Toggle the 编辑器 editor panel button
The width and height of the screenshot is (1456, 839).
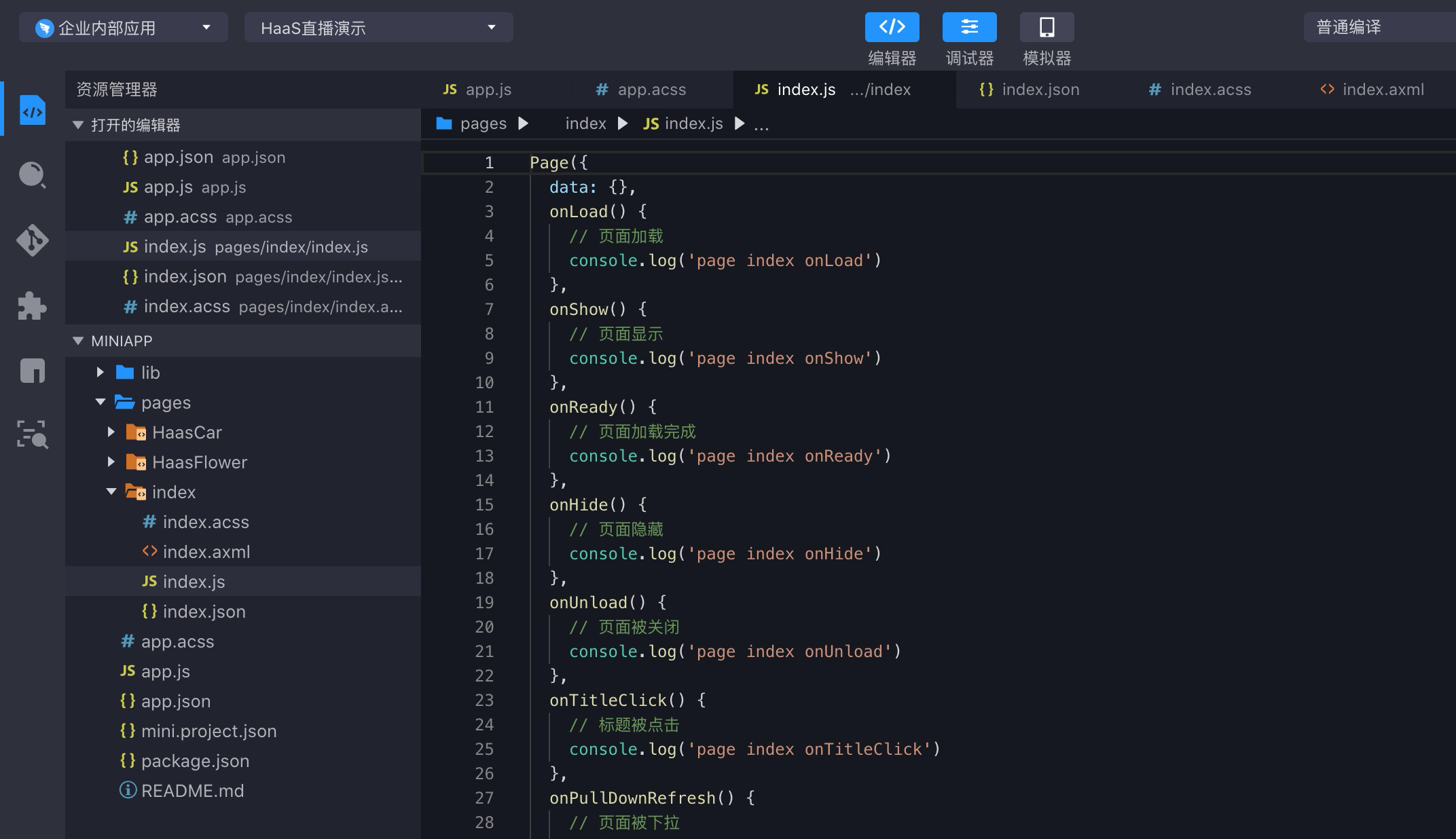[x=892, y=28]
